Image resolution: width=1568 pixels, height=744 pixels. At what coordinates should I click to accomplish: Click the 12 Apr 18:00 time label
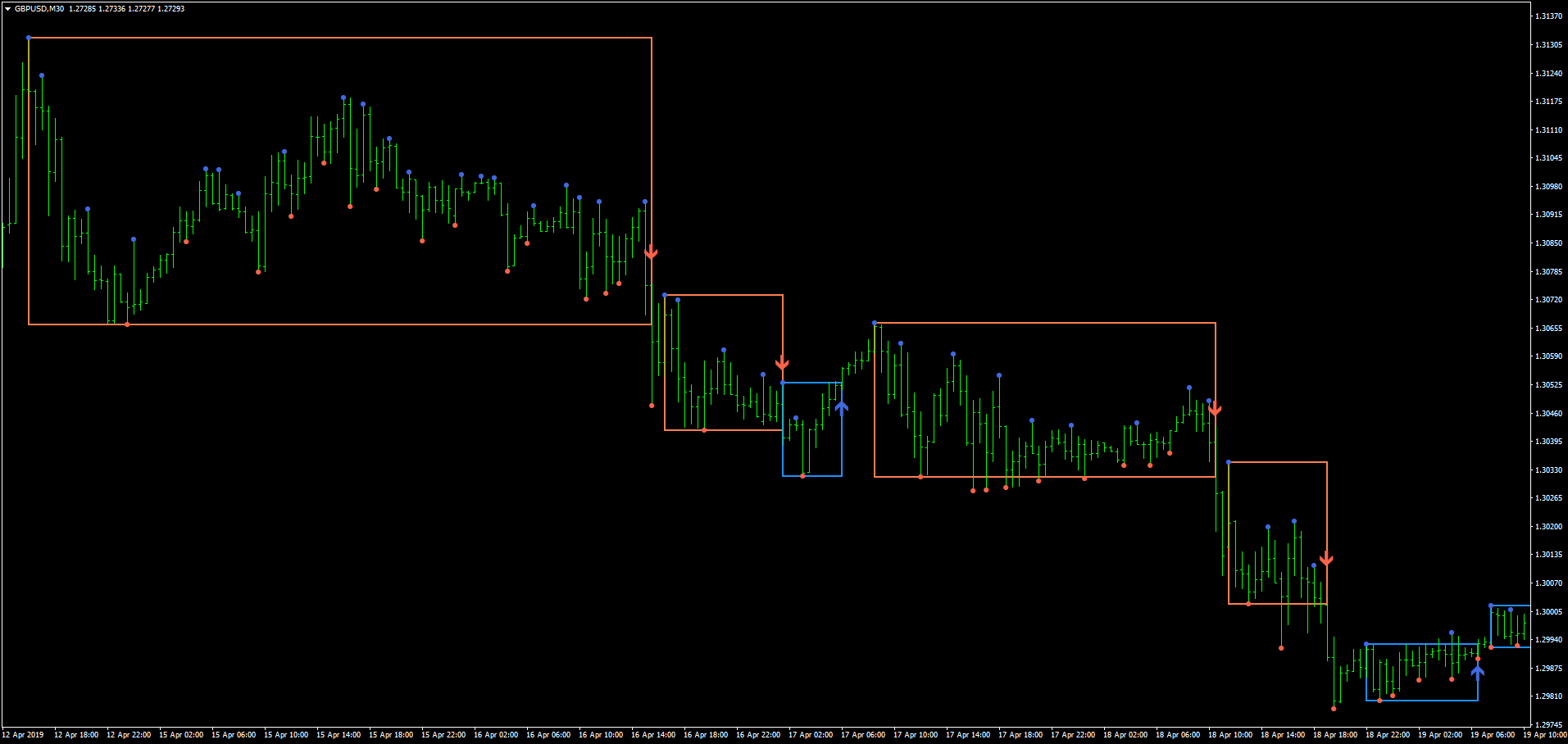(76, 735)
